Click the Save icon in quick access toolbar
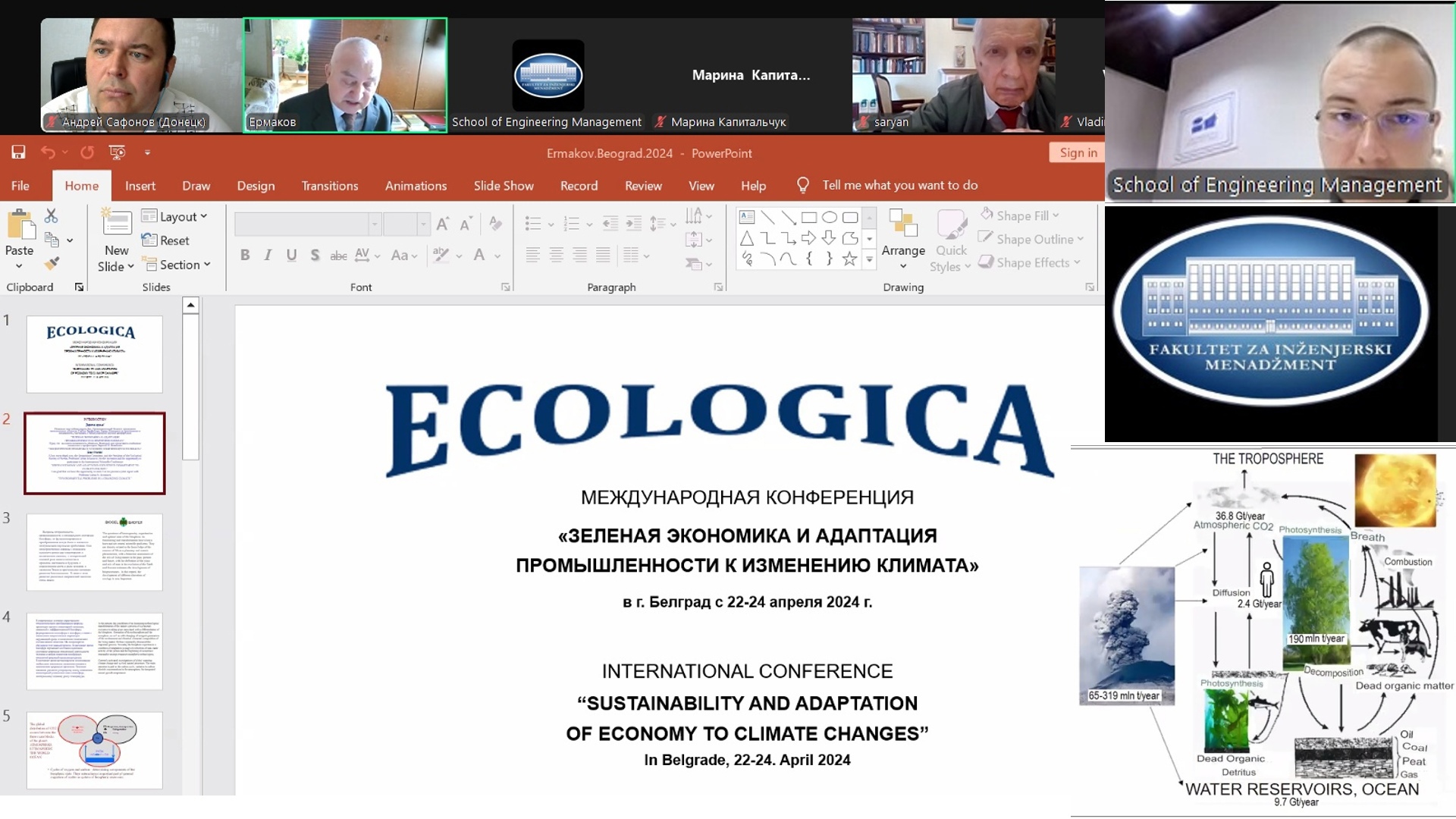 click(18, 152)
